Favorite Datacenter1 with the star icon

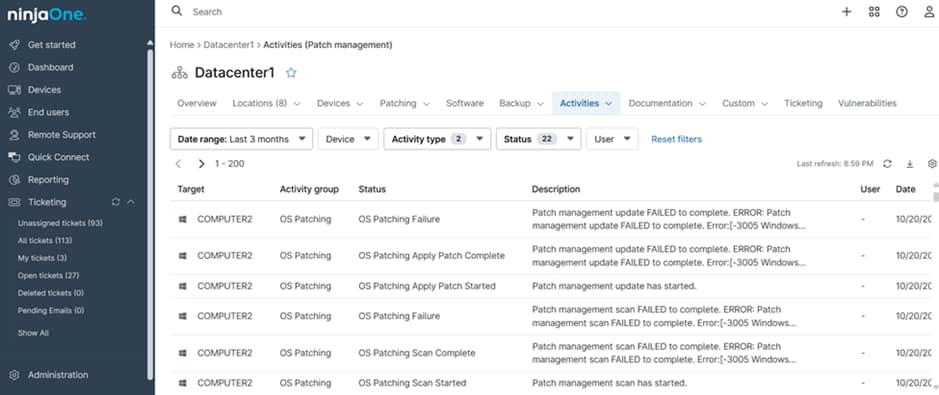pyautogui.click(x=291, y=73)
